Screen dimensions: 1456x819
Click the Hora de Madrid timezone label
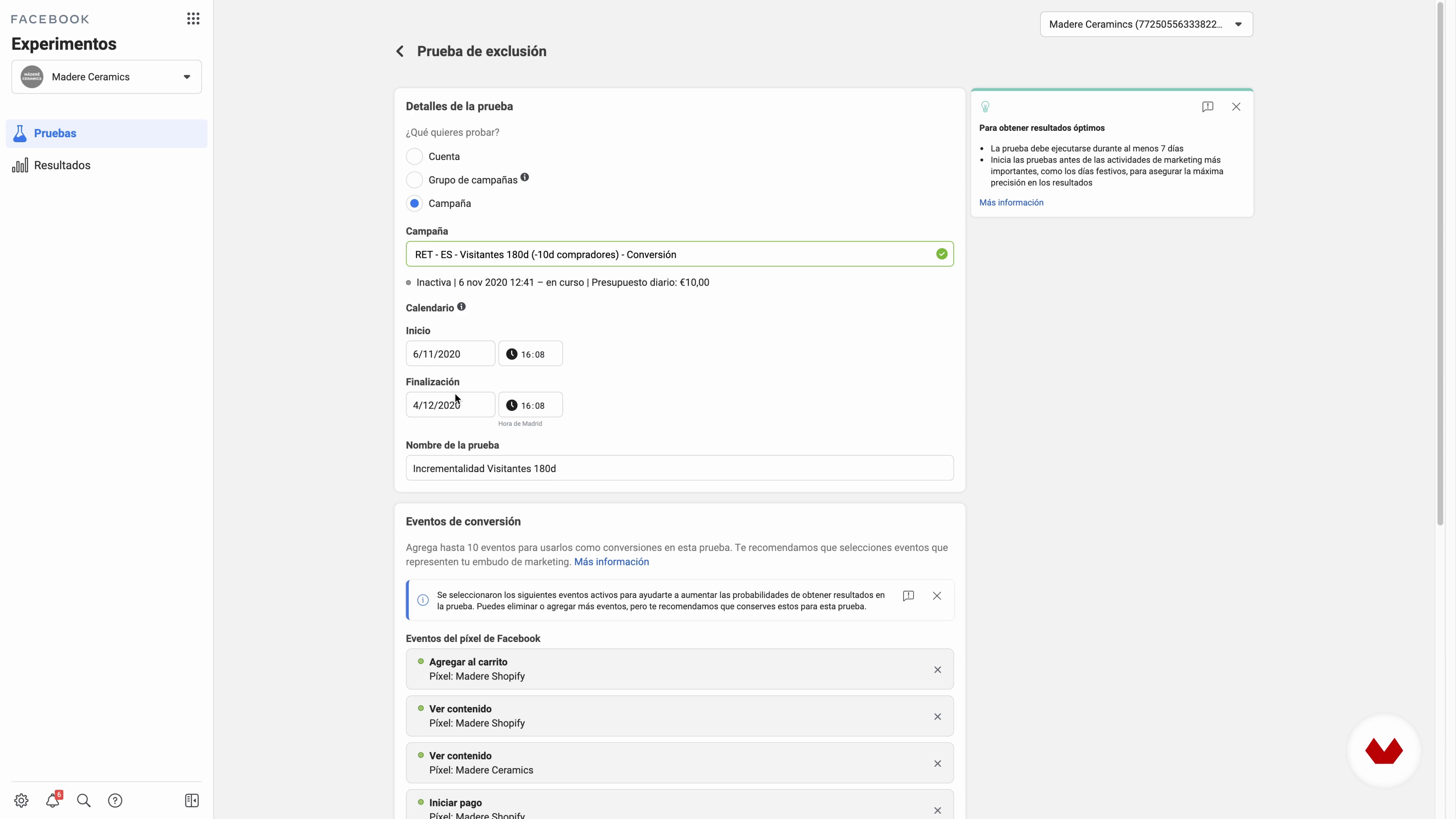(x=520, y=424)
